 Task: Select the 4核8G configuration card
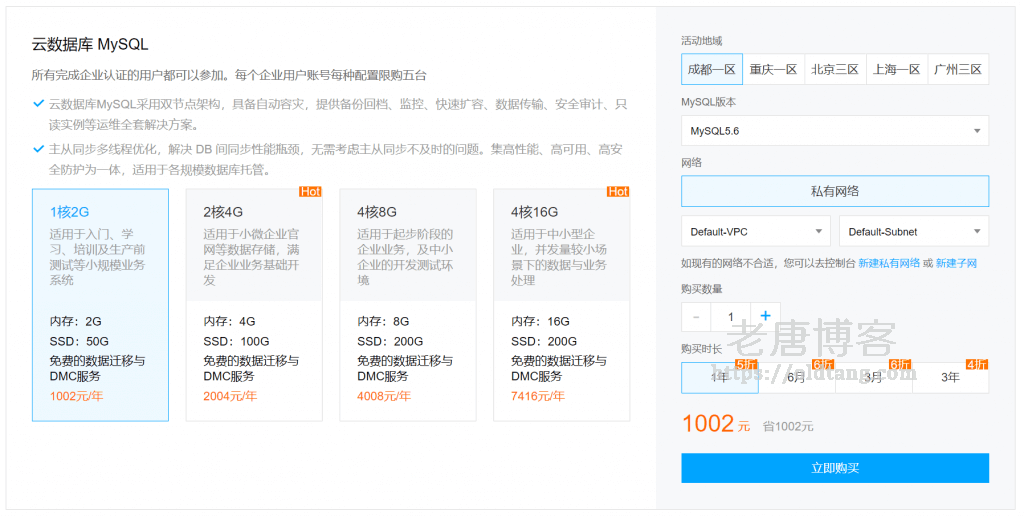(408, 305)
